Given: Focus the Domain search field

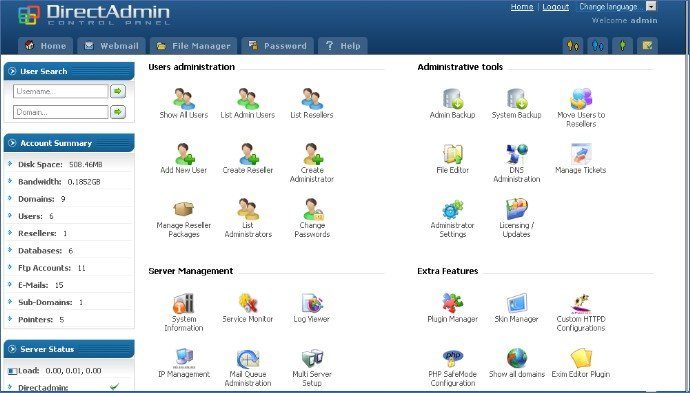Looking at the screenshot, I should (x=61, y=112).
